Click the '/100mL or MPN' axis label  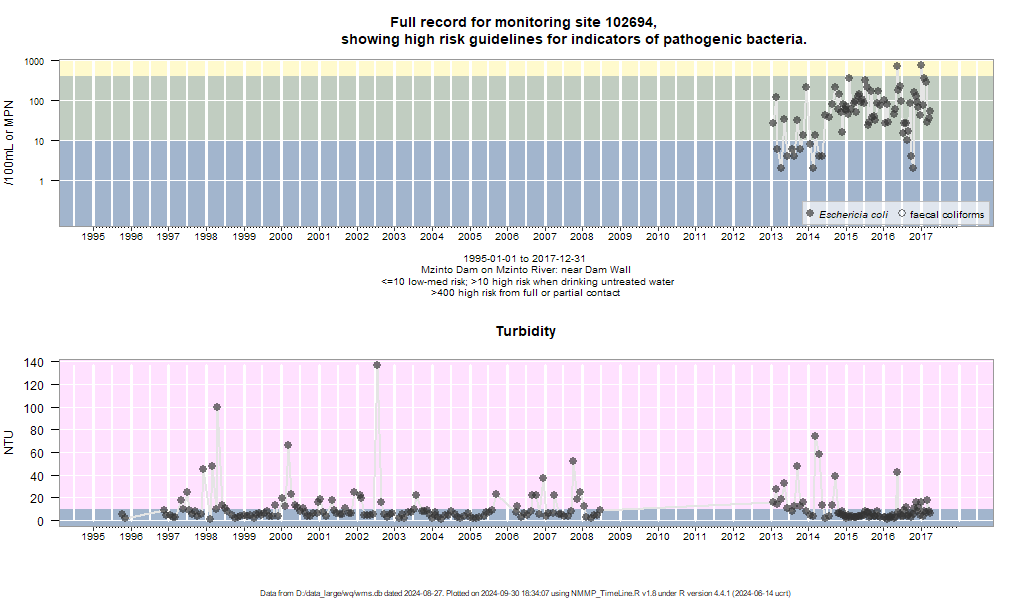pos(9,142)
